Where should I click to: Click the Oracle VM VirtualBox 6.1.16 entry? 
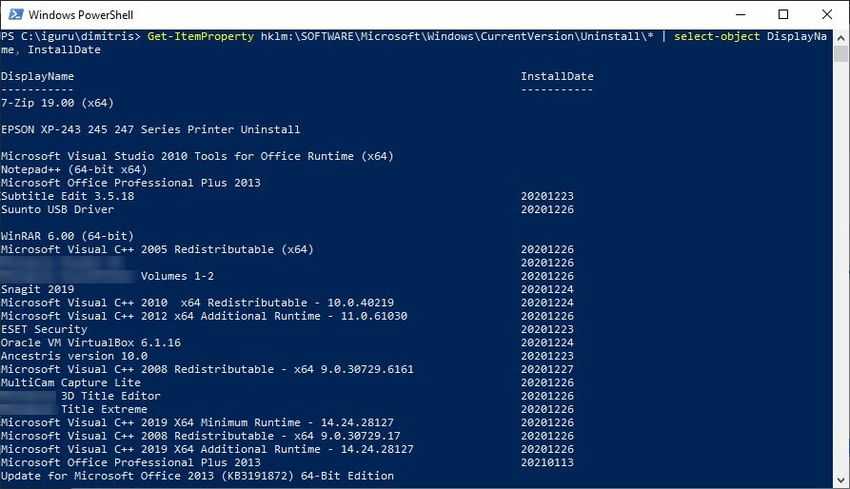tap(91, 343)
